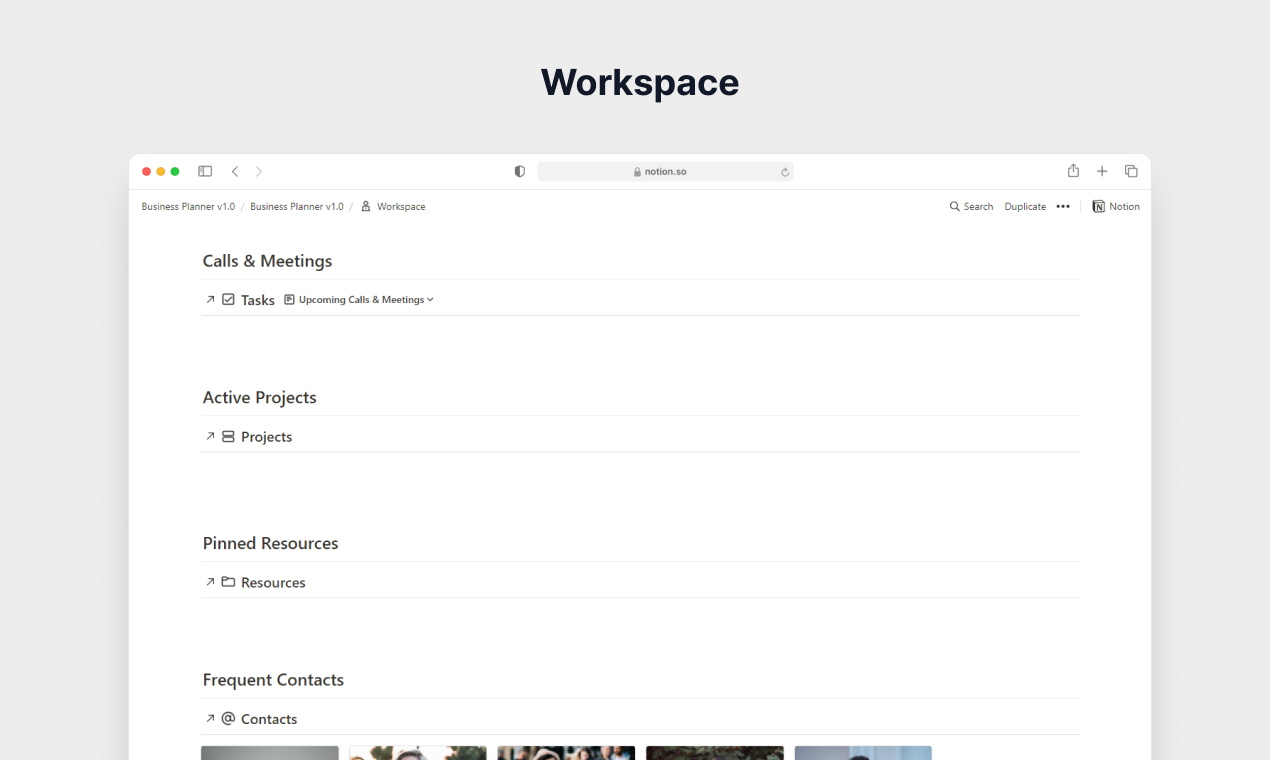Click the @ icon beside Contacts
Image resolution: width=1270 pixels, height=760 pixels.
click(x=228, y=718)
